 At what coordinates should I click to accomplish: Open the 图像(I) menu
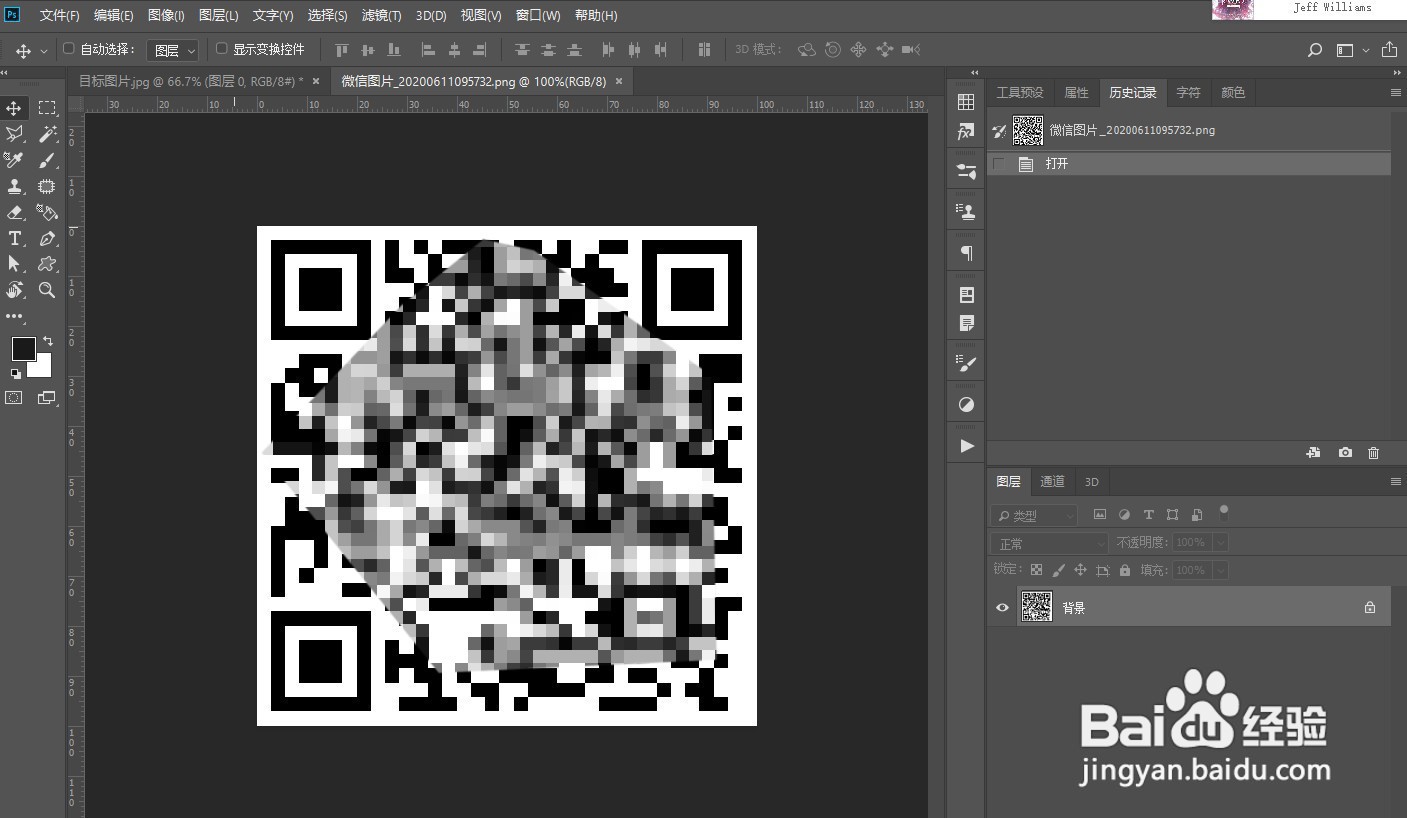(166, 15)
